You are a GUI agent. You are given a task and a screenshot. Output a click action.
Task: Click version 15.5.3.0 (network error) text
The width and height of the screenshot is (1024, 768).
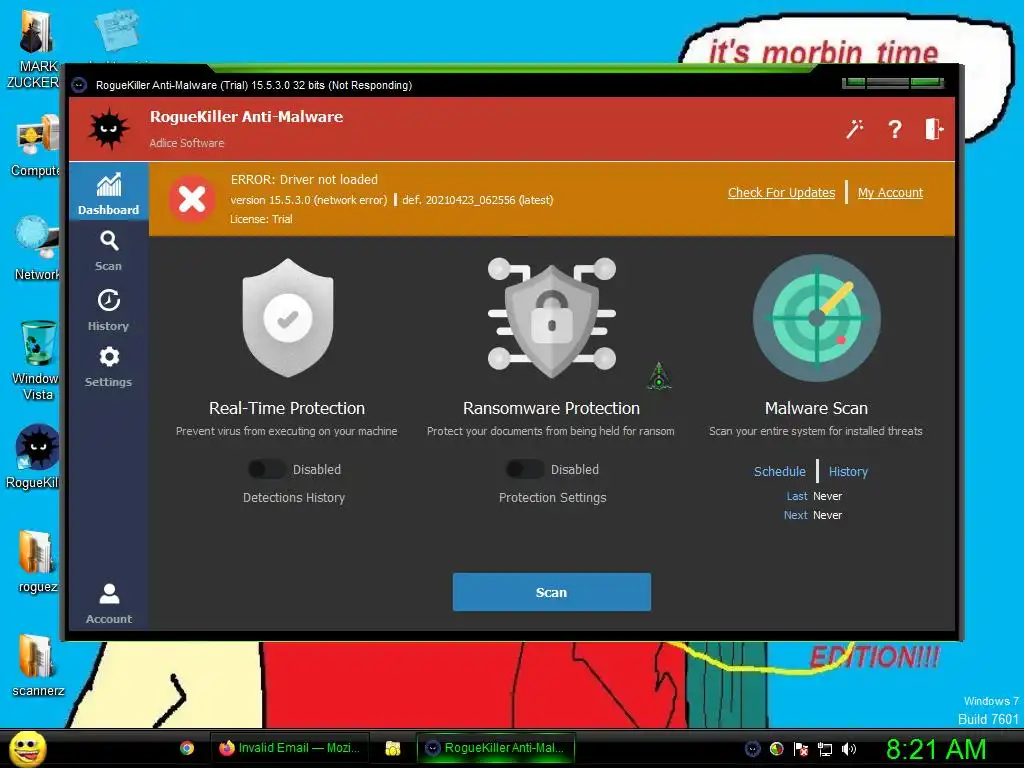[308, 200]
